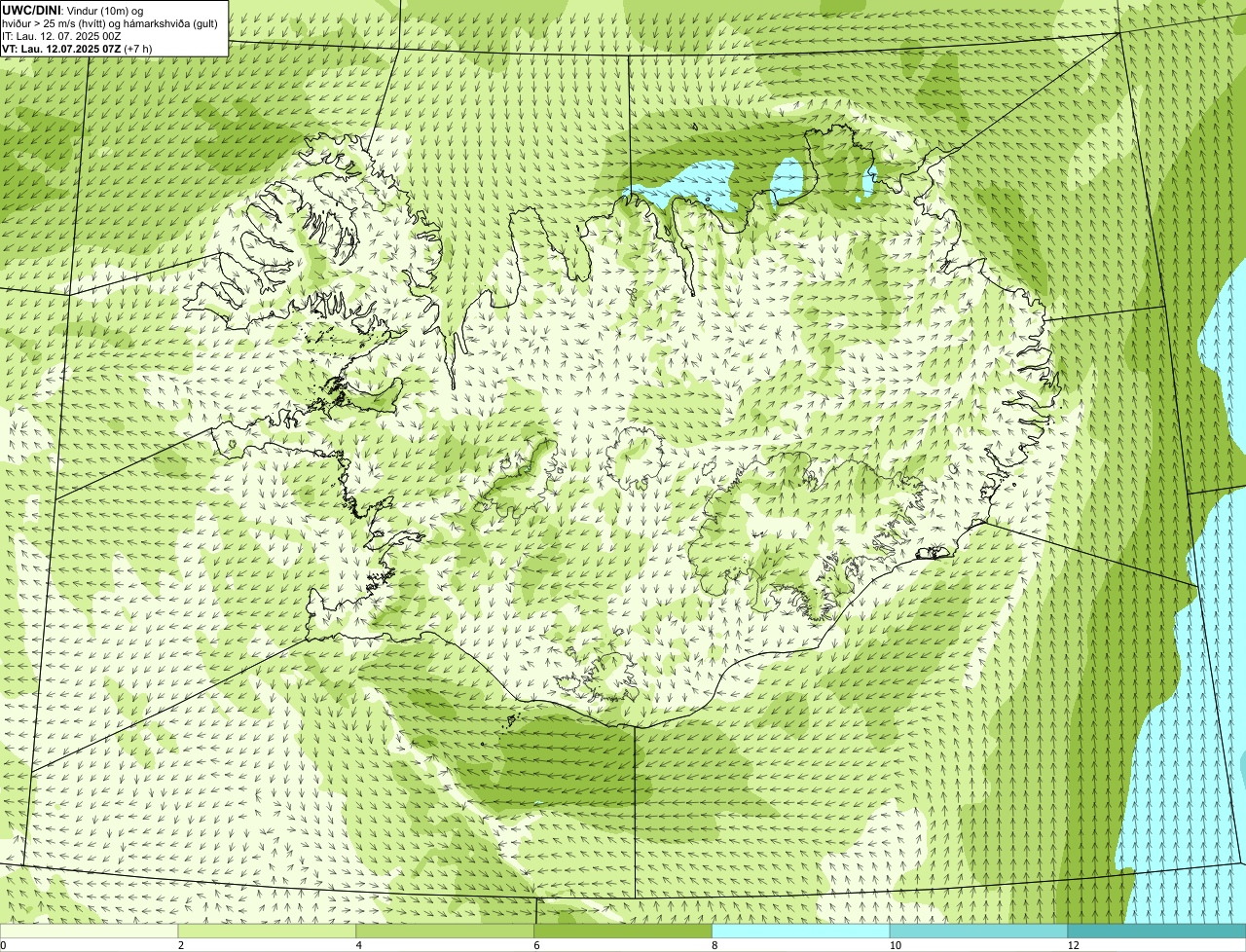This screenshot has width=1246, height=952.
Task: Click the legend tick label '10'
Action: click(x=896, y=945)
